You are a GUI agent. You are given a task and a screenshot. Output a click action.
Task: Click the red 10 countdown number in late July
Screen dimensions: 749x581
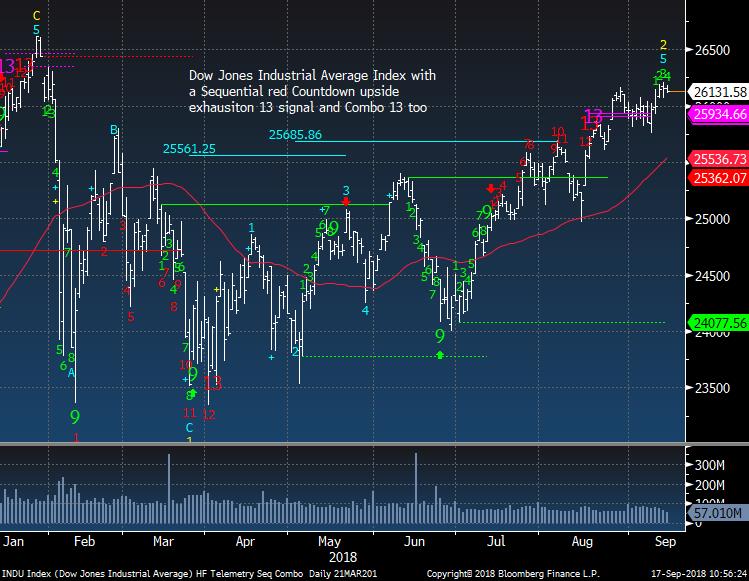pyautogui.click(x=557, y=131)
